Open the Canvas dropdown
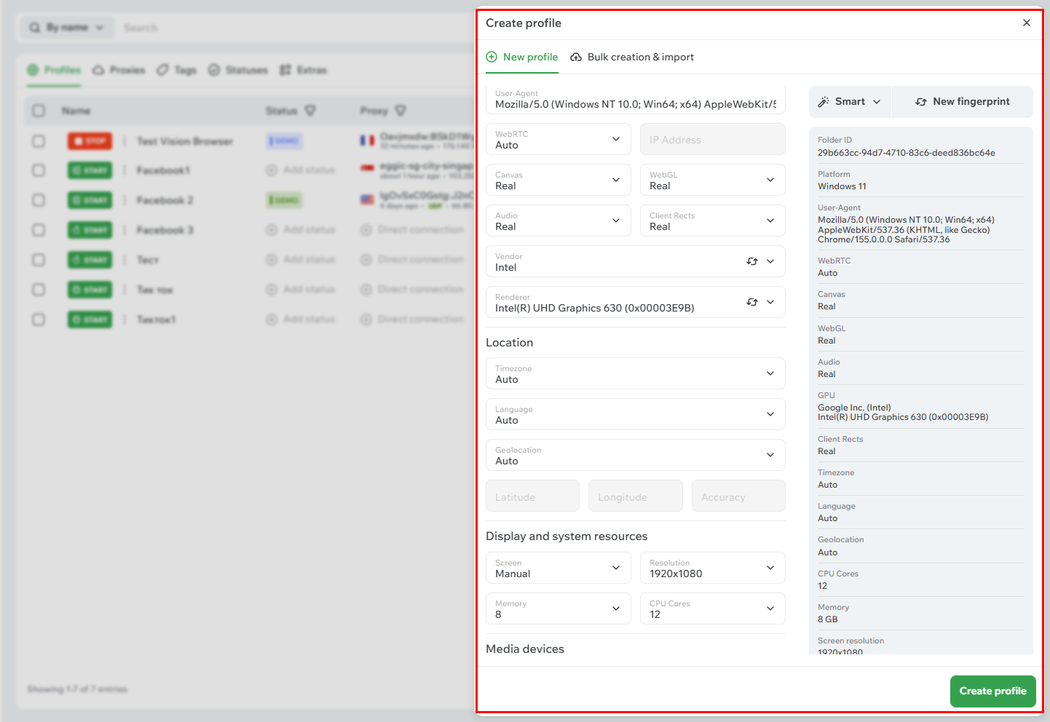The height and width of the screenshot is (722, 1050). coord(558,180)
